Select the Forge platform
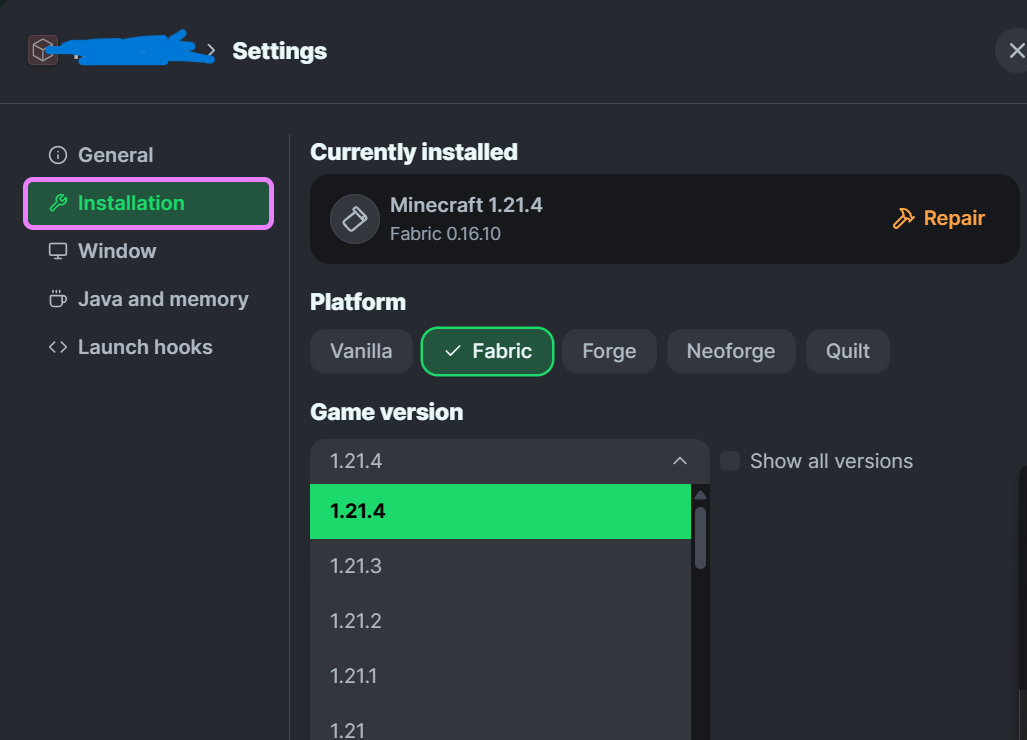 pos(609,352)
